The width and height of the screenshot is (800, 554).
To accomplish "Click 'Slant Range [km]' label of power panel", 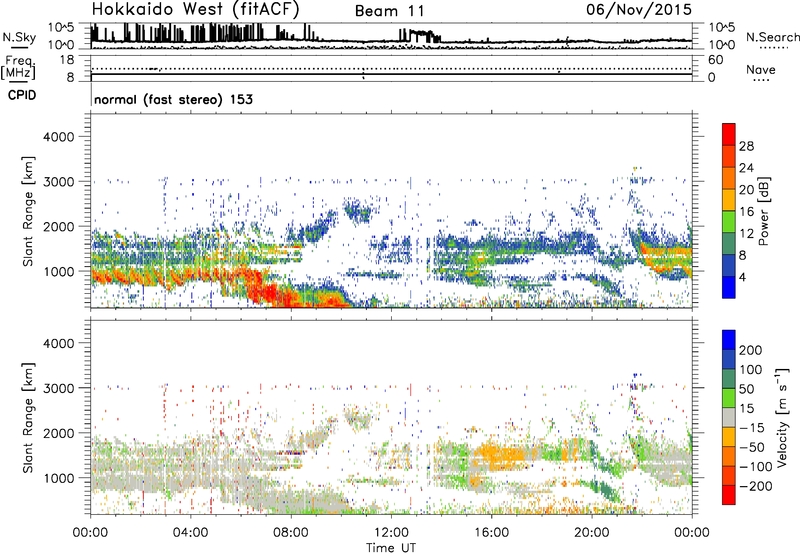I will point(28,211).
